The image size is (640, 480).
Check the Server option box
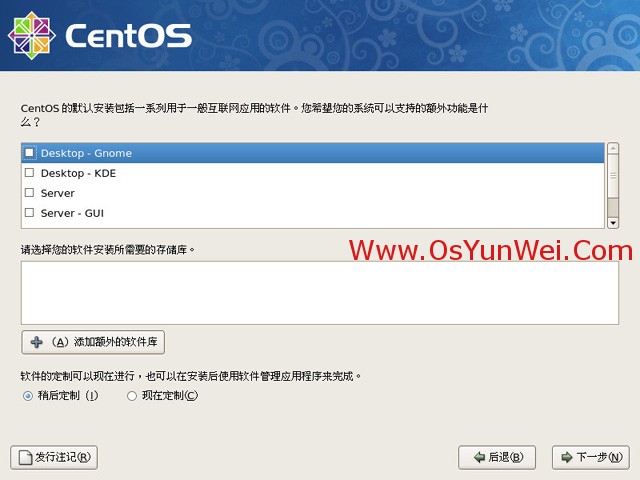(x=29, y=192)
